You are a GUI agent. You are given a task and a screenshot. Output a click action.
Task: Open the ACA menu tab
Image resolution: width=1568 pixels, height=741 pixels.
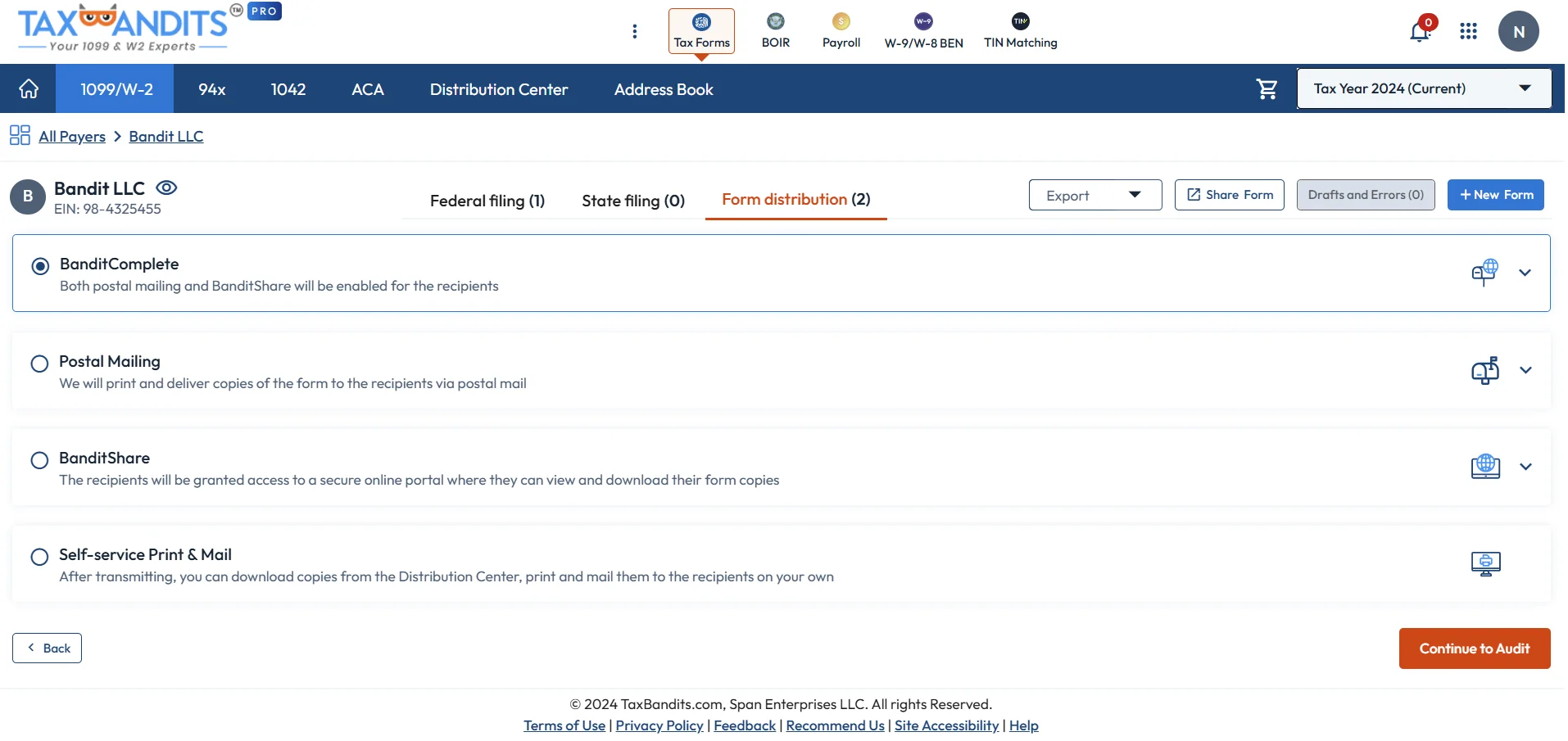tap(368, 89)
